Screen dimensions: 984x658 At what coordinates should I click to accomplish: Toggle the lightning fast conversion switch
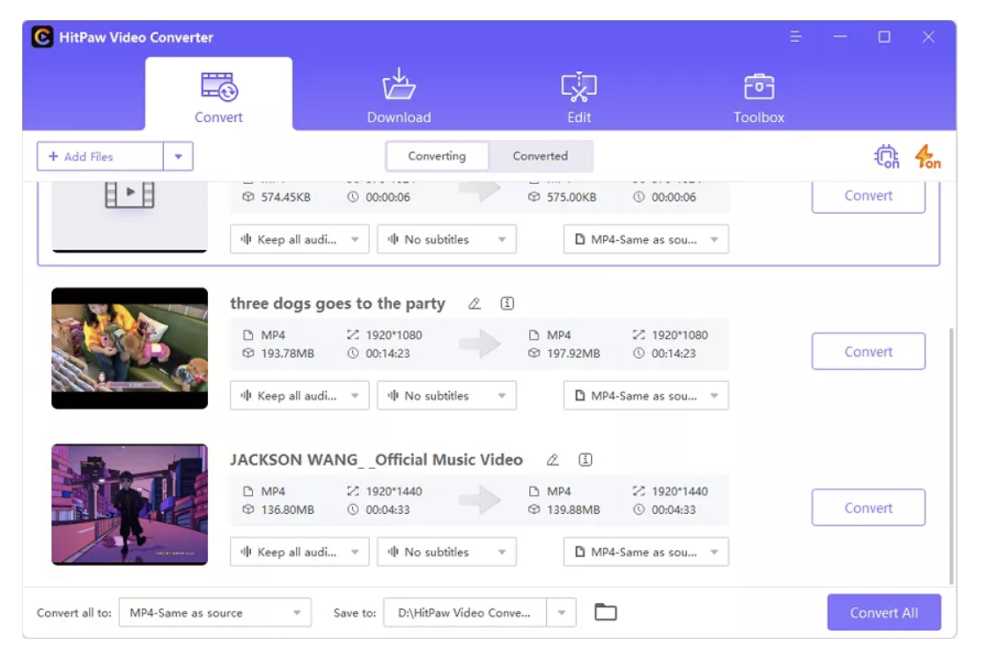[x=928, y=157]
